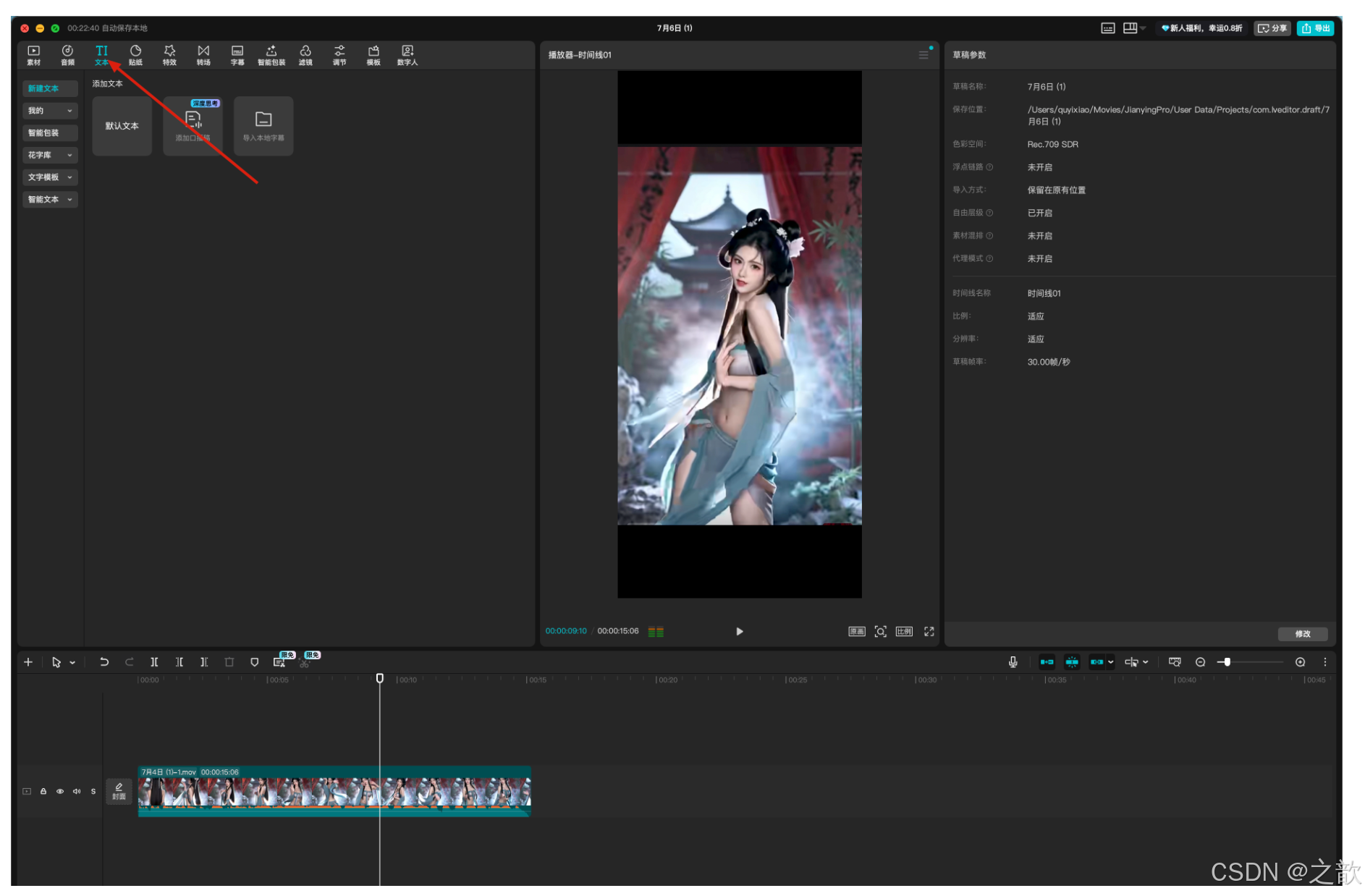The image size is (1365, 896).
Task: Zoom out the timeline with minus icon
Action: pos(1200,662)
